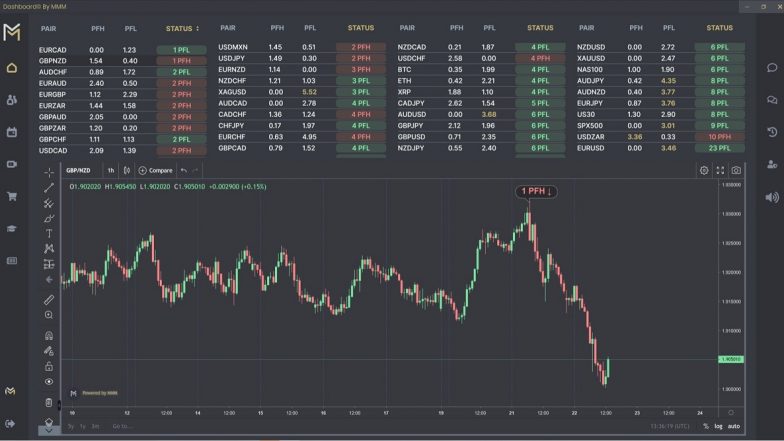
Task: Click the Compare button
Action: tap(156, 170)
